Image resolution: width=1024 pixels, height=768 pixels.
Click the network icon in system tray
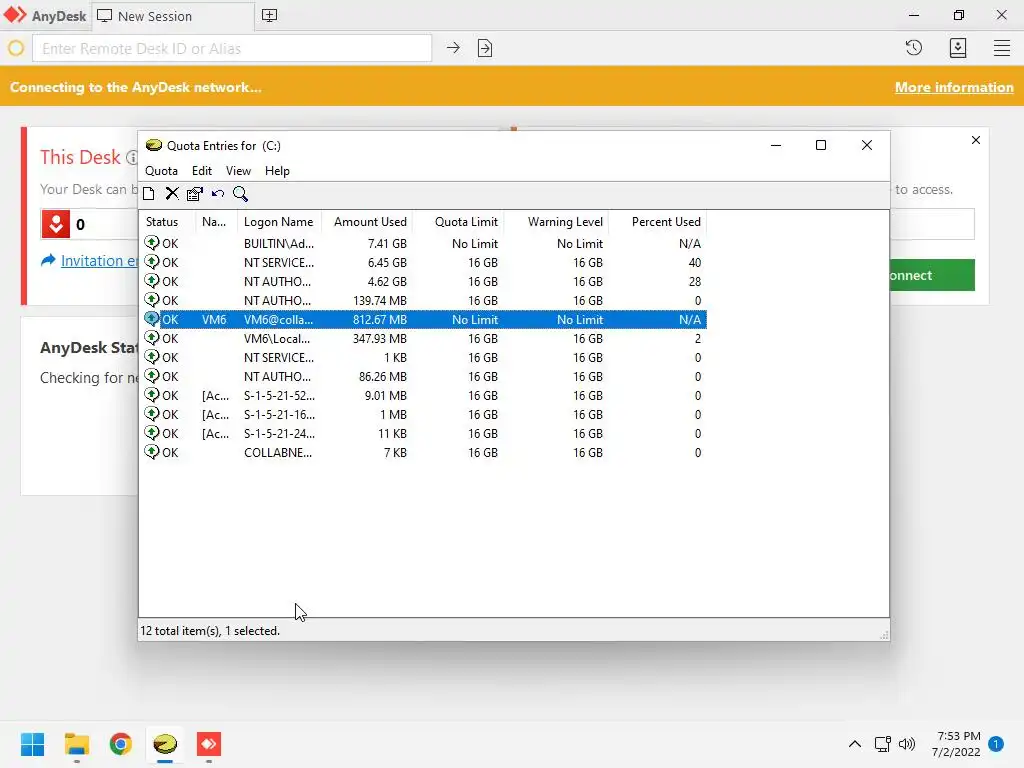pyautogui.click(x=883, y=744)
